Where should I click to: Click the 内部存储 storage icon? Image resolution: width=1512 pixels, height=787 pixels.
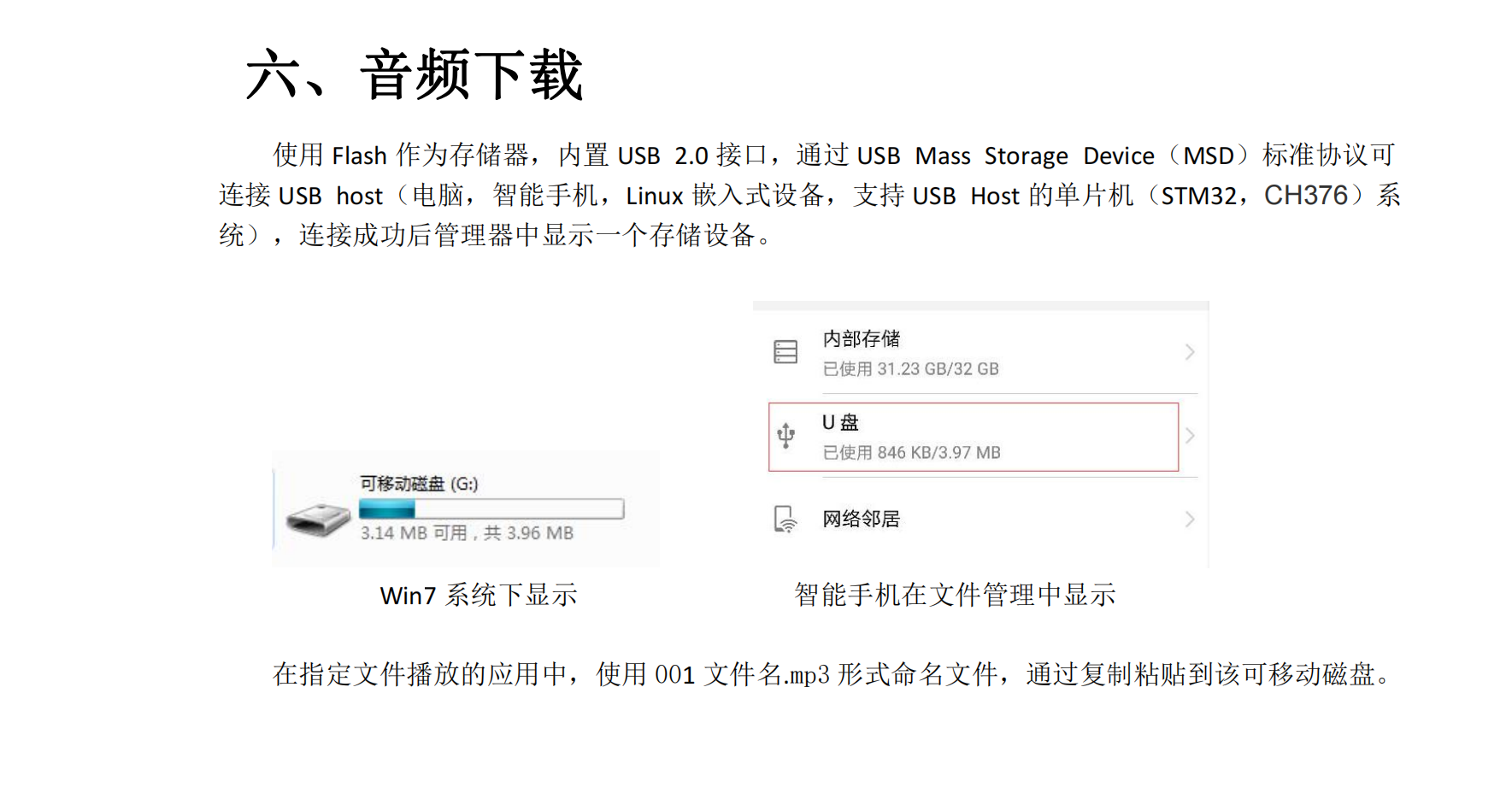tap(785, 352)
